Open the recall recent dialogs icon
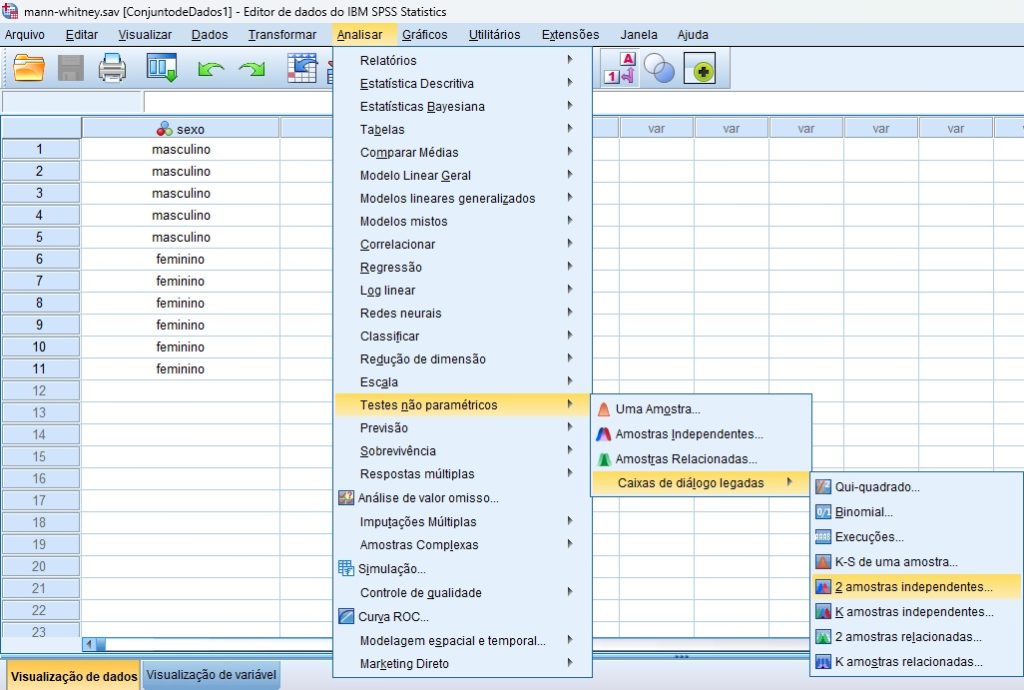 [161, 68]
